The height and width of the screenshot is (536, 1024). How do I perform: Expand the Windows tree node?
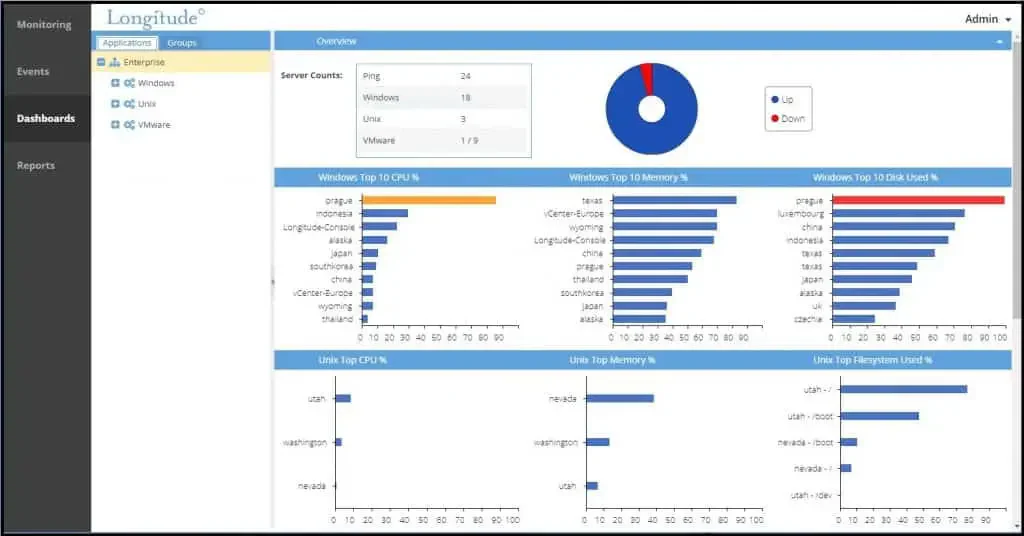(x=115, y=83)
